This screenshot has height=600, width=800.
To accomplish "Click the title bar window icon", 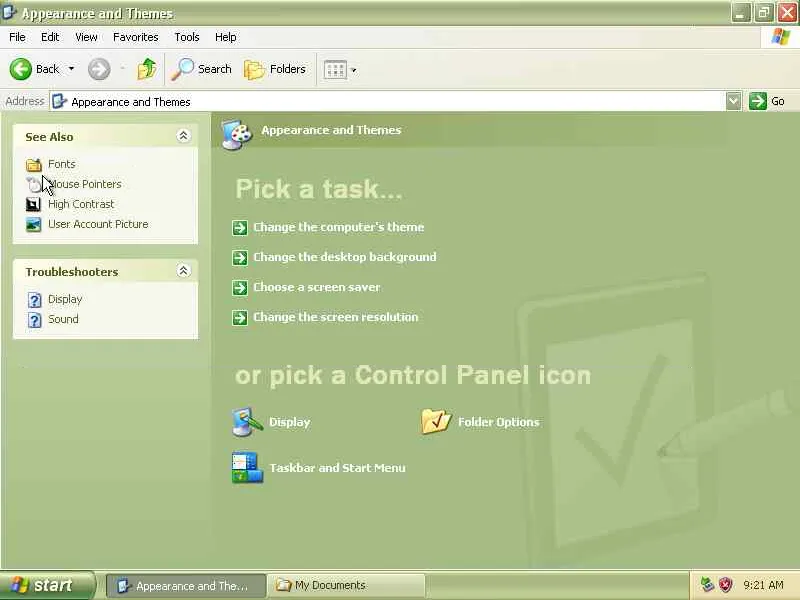I will pos(10,12).
